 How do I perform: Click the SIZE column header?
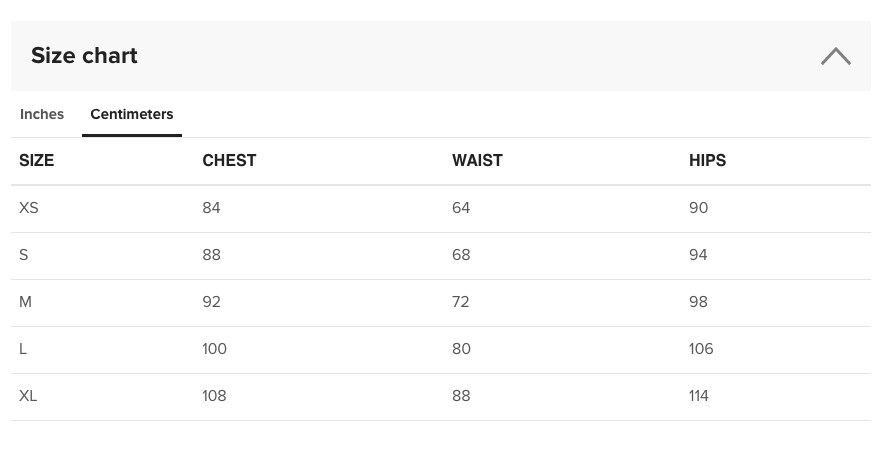pos(37,161)
